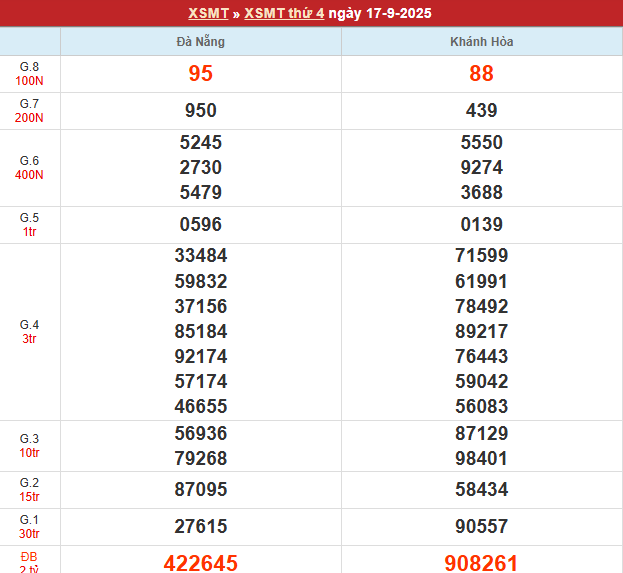Click G.3 number 87129
This screenshot has width=623, height=573.
point(482,434)
